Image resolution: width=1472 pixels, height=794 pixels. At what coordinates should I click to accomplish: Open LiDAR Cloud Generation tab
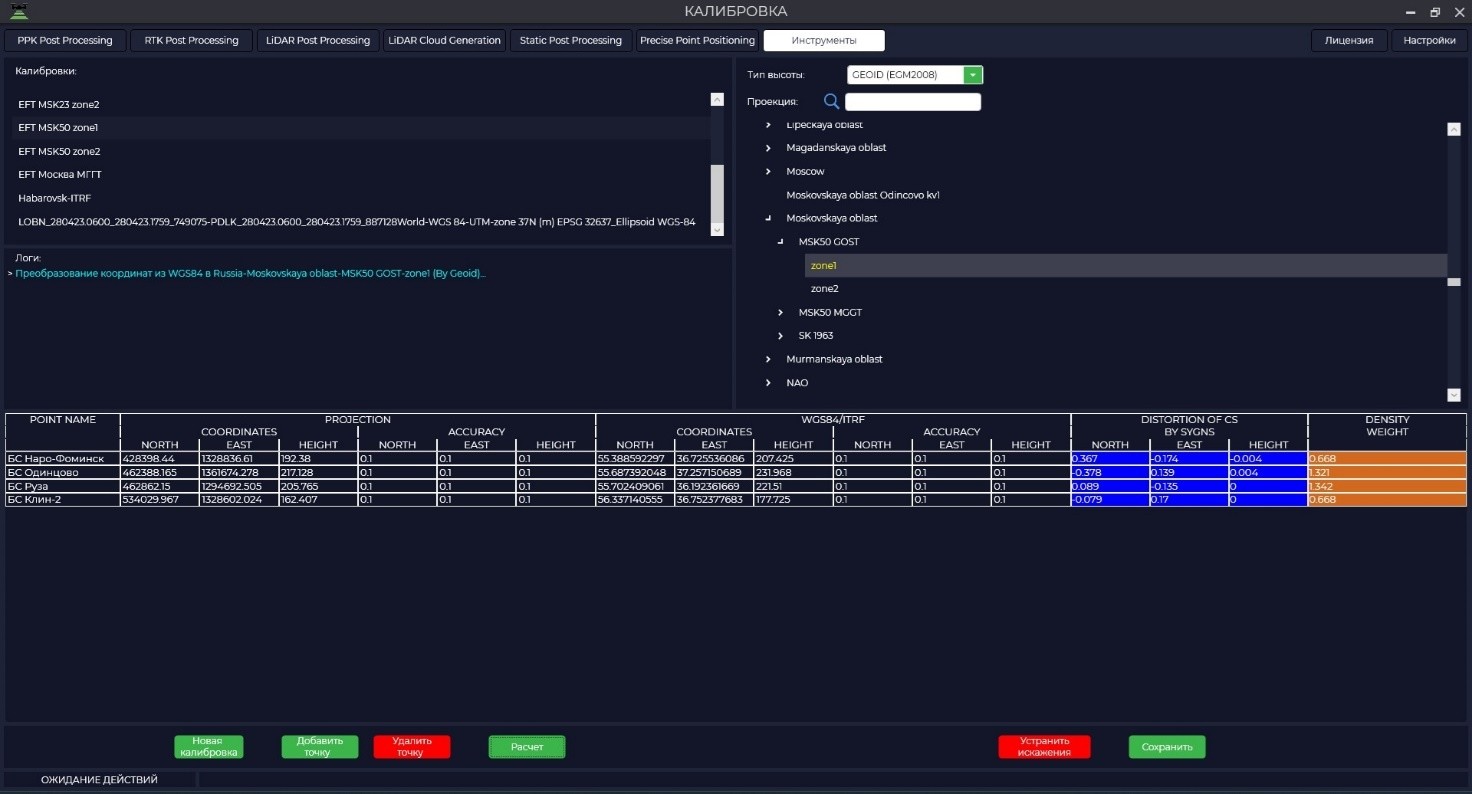tap(446, 40)
